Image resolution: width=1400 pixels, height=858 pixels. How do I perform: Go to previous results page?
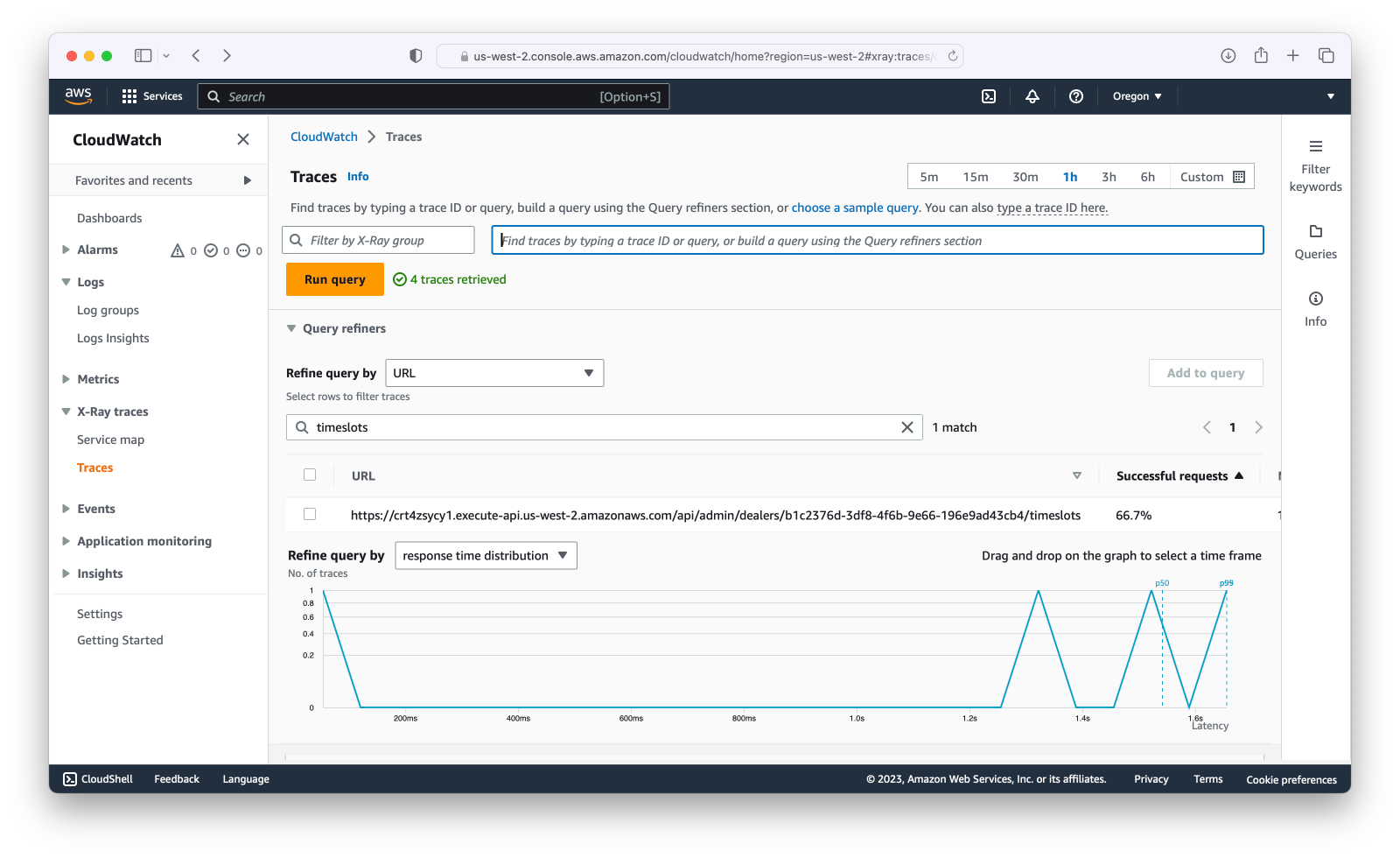pos(1207,427)
